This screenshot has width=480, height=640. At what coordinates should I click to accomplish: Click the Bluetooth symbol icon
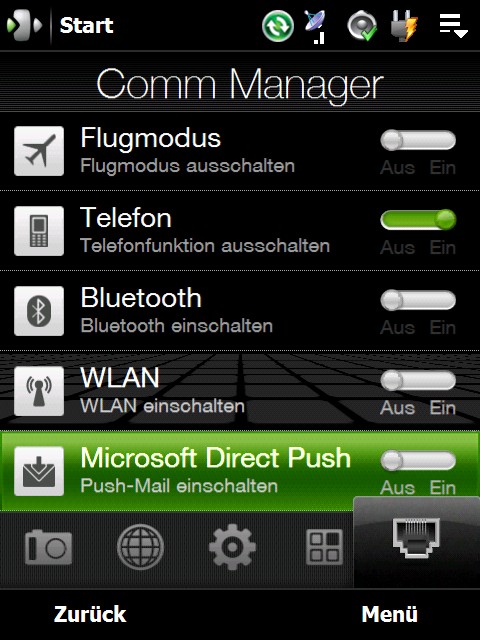(39, 311)
